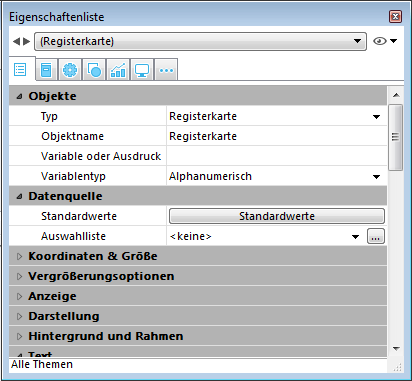
Task: Open the chart tab icon
Action: pos(118,70)
